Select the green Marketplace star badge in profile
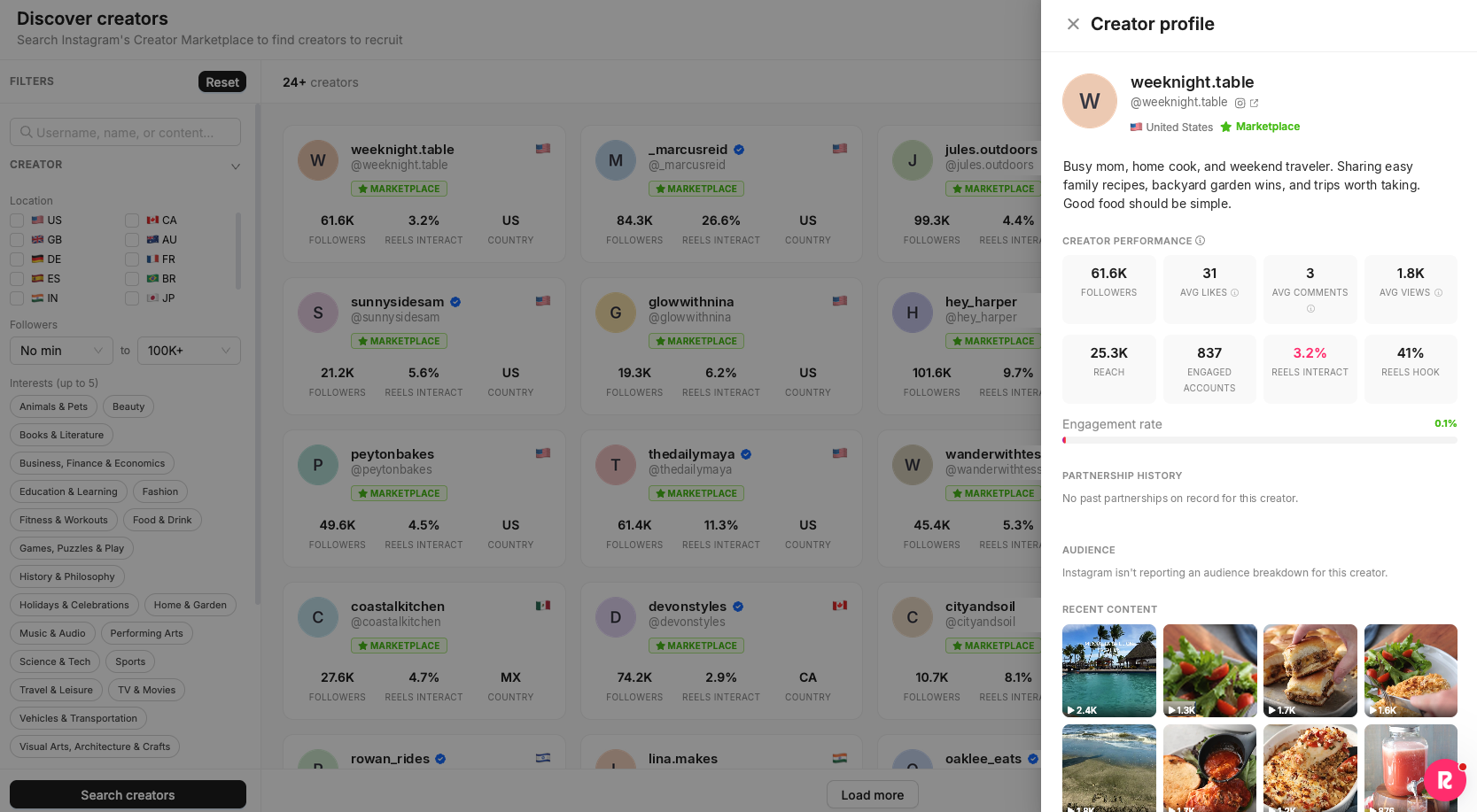 click(x=1260, y=127)
